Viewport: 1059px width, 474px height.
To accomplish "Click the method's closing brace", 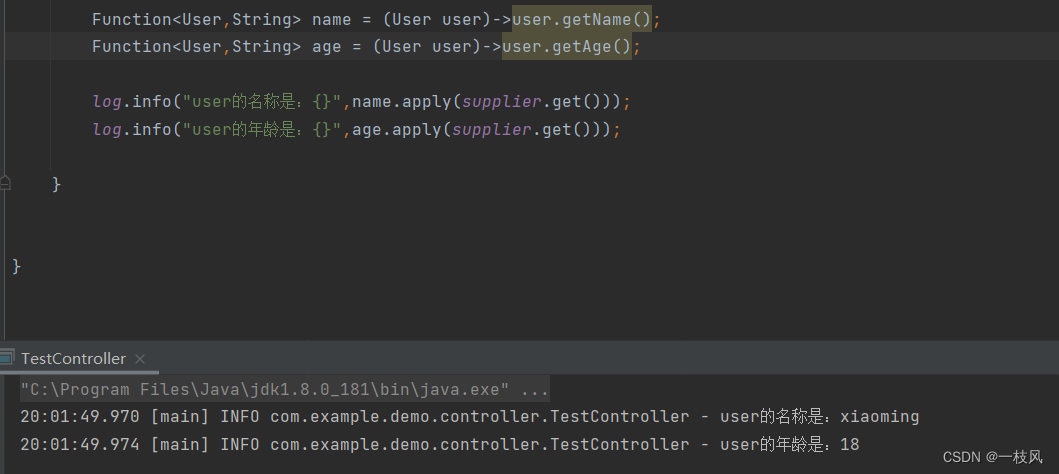I will [57, 184].
